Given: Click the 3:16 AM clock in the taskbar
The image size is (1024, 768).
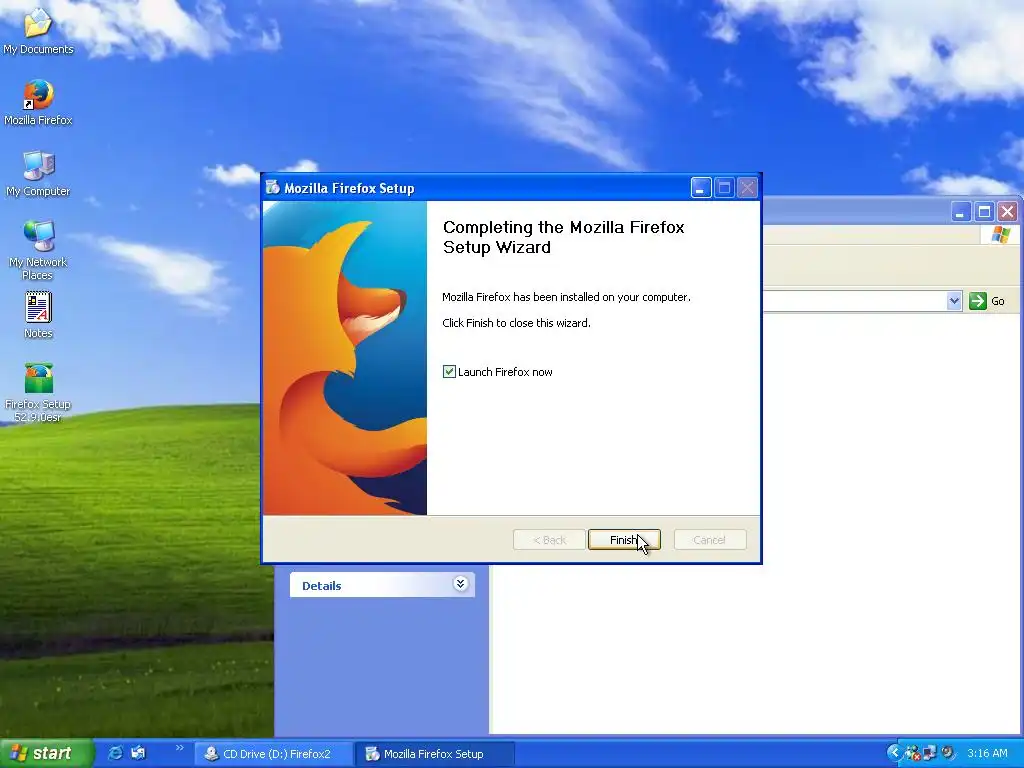Looking at the screenshot, I should pyautogui.click(x=987, y=753).
